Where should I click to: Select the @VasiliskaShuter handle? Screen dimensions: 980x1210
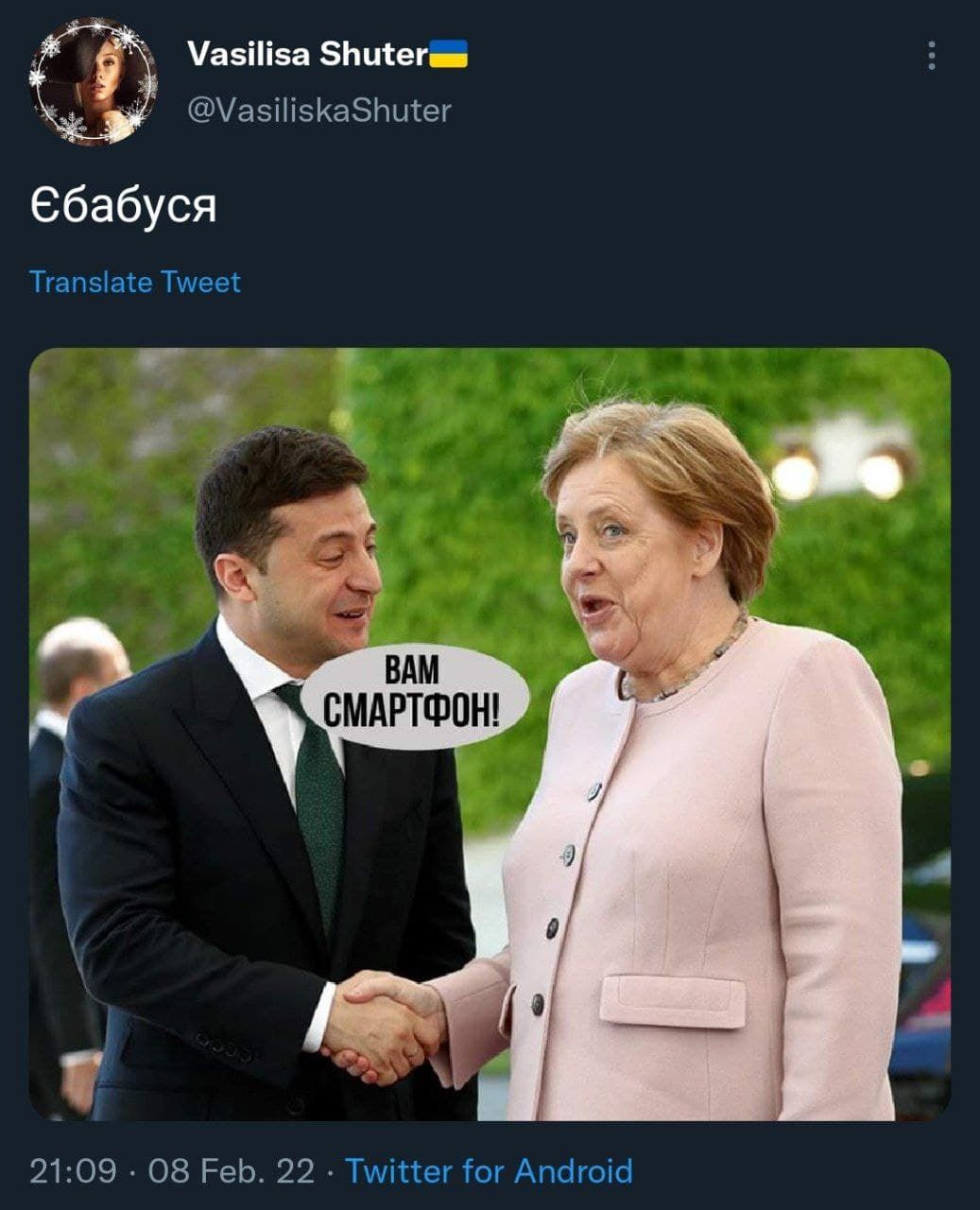319,111
